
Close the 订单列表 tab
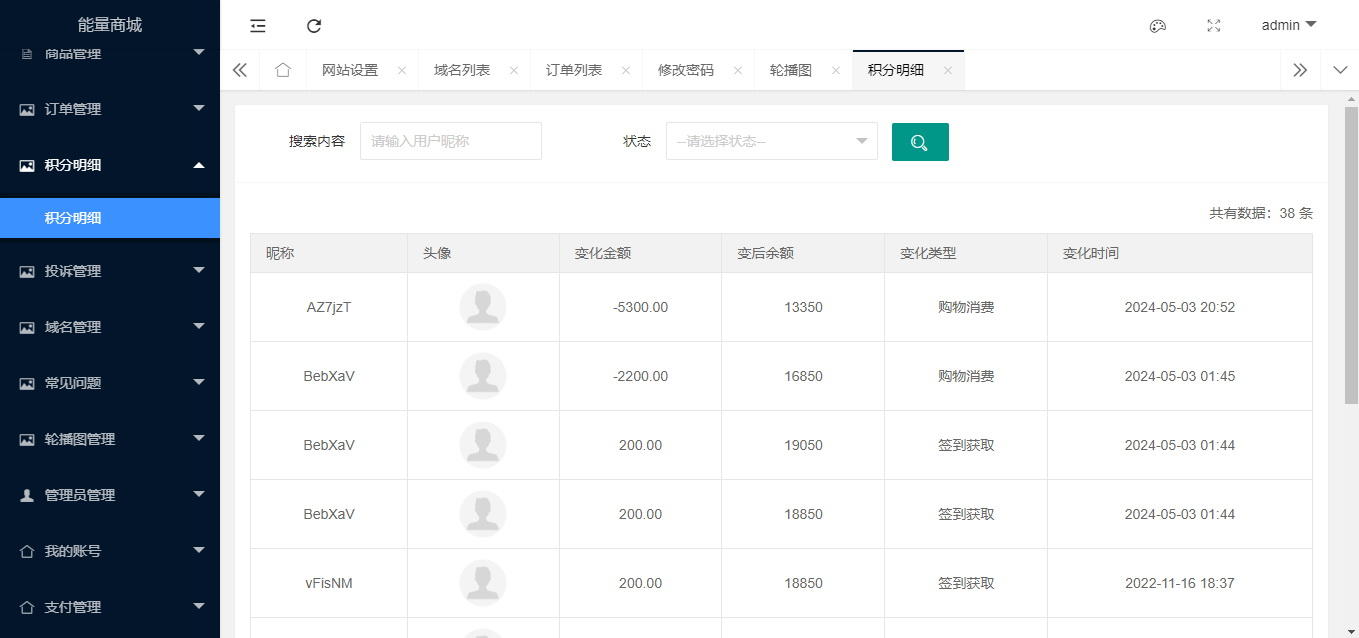626,70
